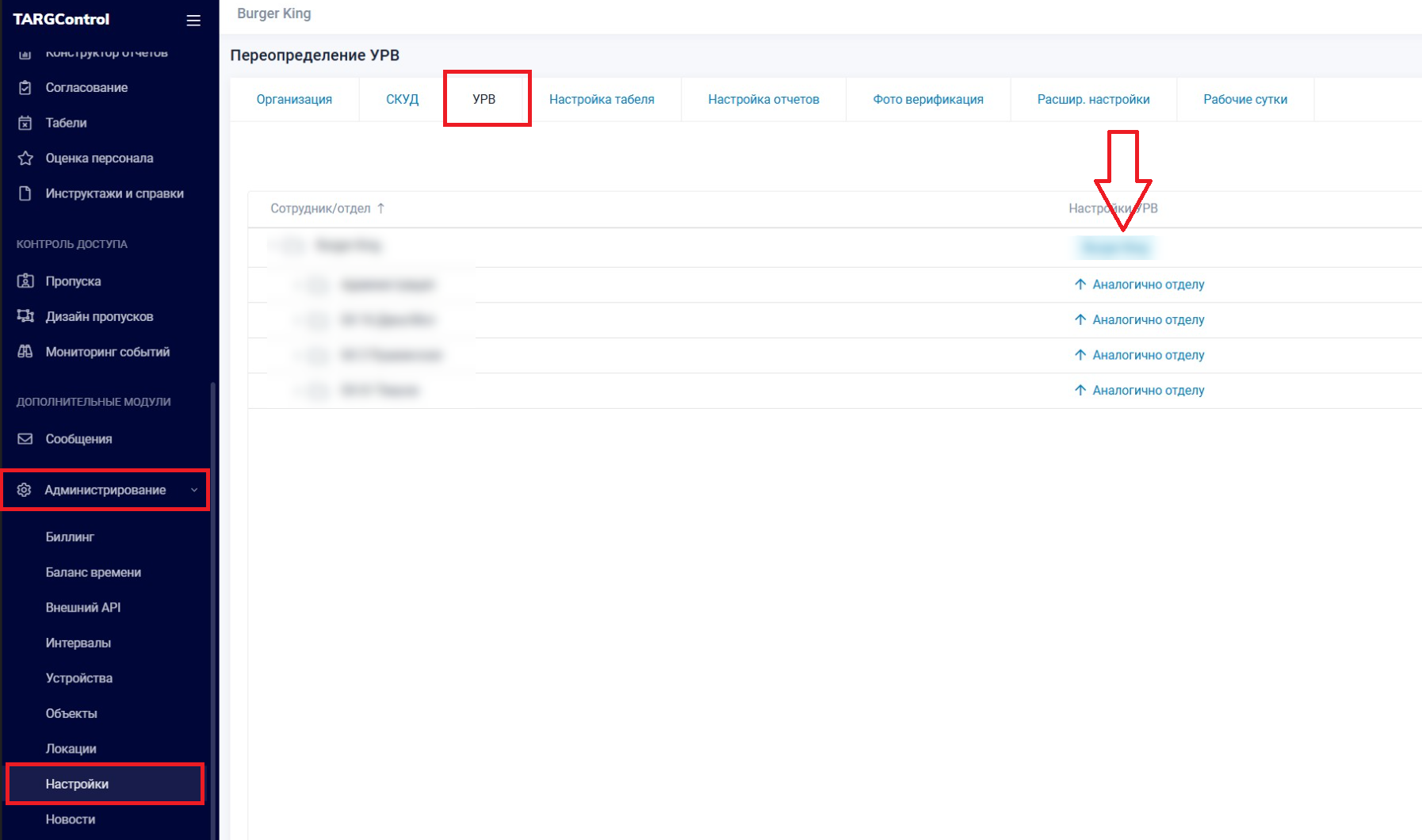Click the Пропуска badge icon
The height and width of the screenshot is (840, 1422).
click(25, 281)
